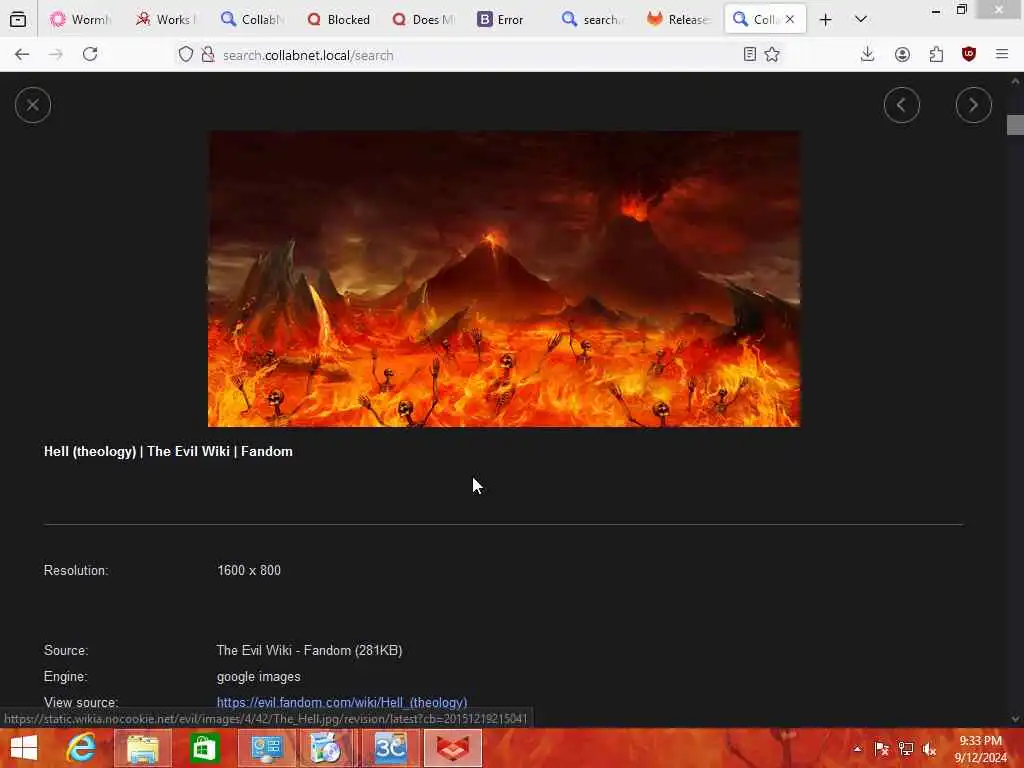1024x768 pixels.
Task: Select the google images engine text
Action: pos(259,677)
